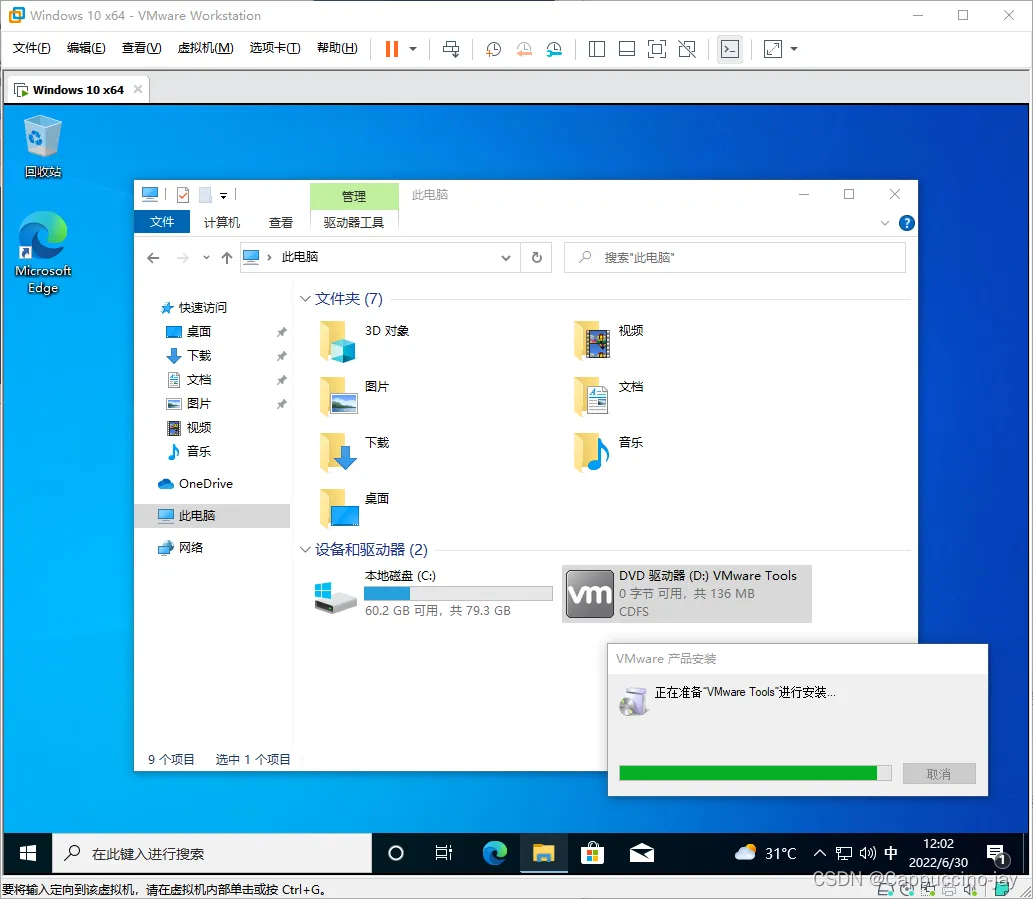The image size is (1033, 899).
Task: Open Explorer 查看 ribbon tab
Action: 281,223
